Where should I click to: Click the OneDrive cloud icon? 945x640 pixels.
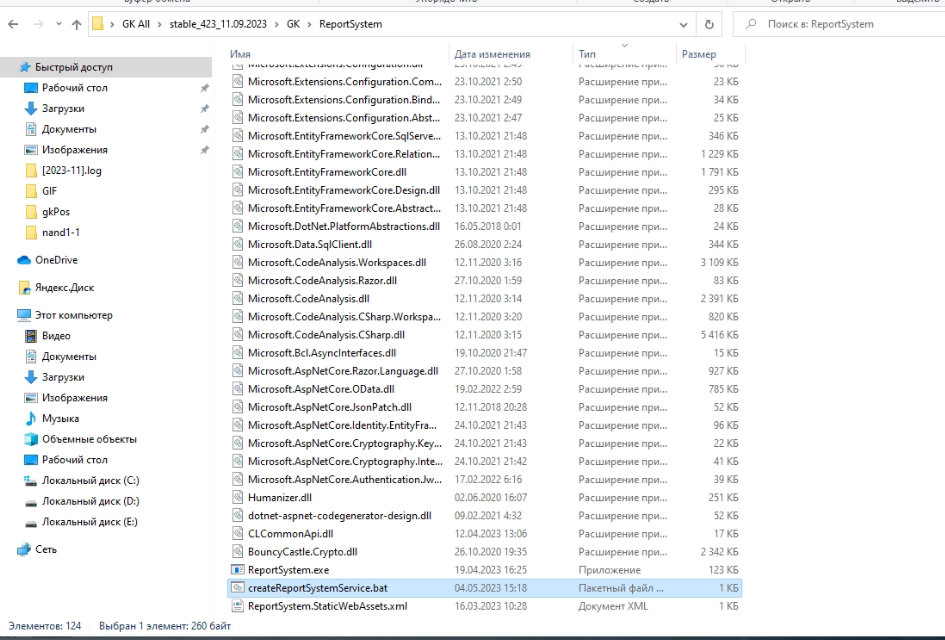pyautogui.click(x=24, y=260)
